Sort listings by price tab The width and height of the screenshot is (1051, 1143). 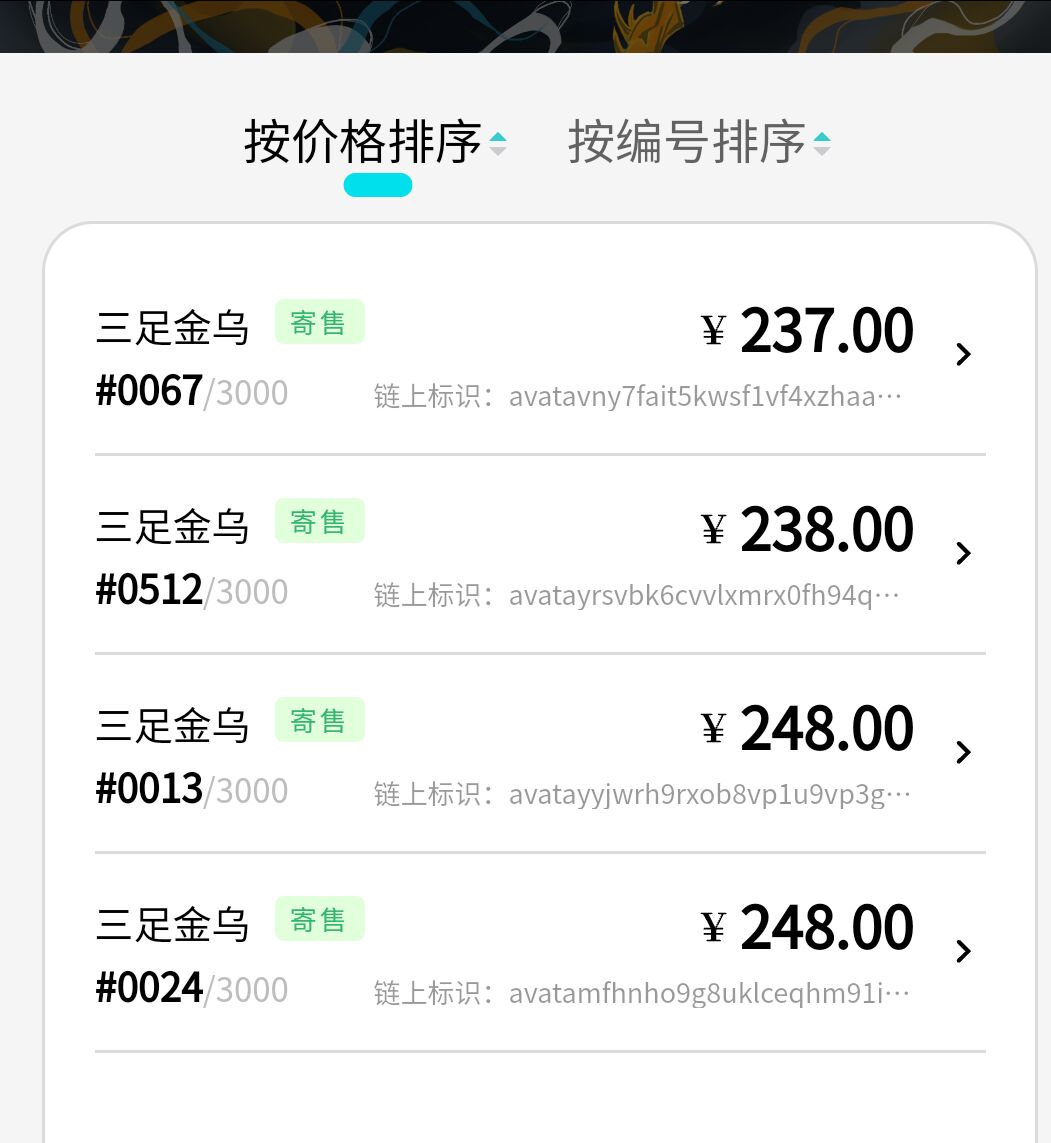click(362, 143)
